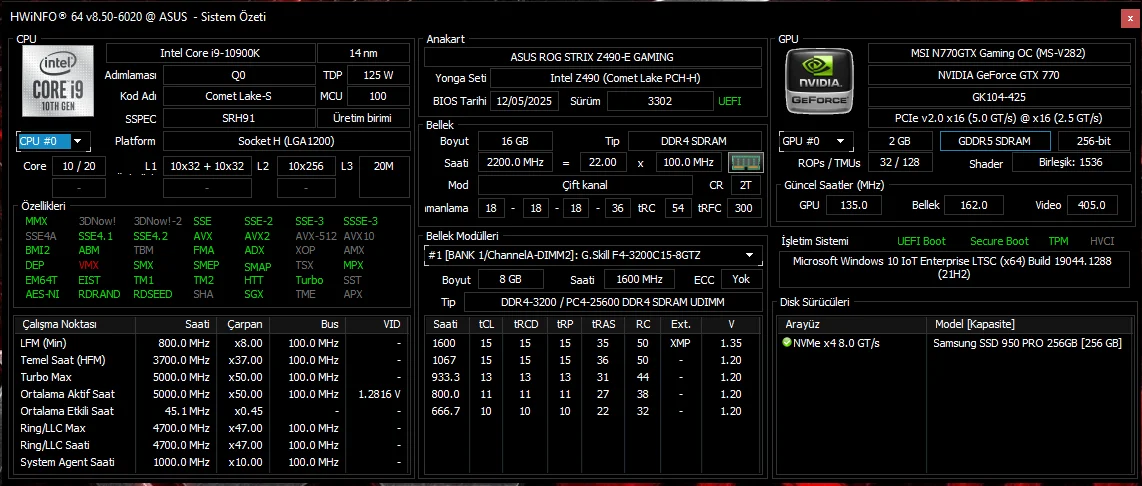Screen dimensions: 1142x486
Task: Click the XMP label in timings table
Action: point(680,343)
